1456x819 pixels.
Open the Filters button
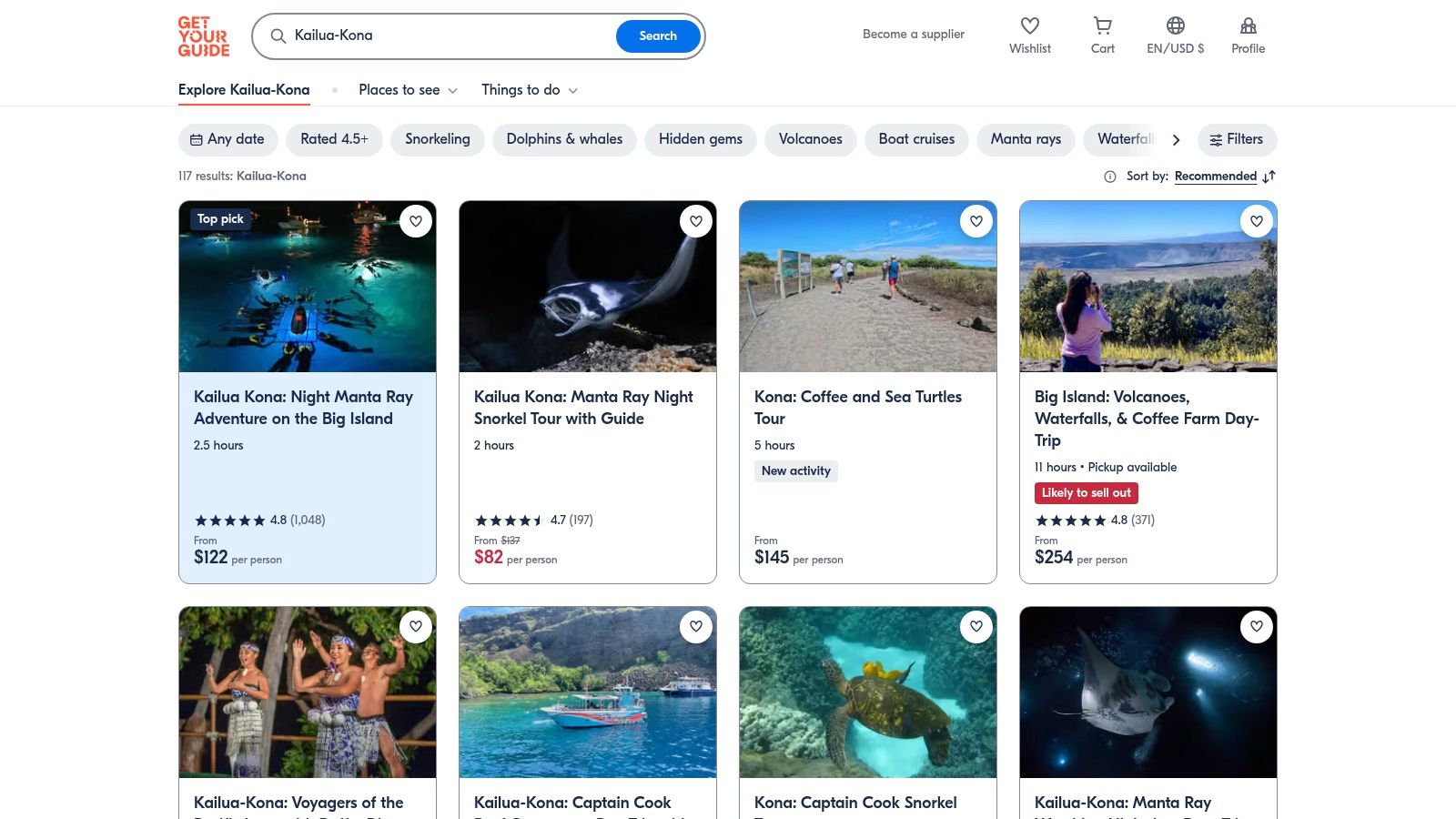[x=1237, y=139]
